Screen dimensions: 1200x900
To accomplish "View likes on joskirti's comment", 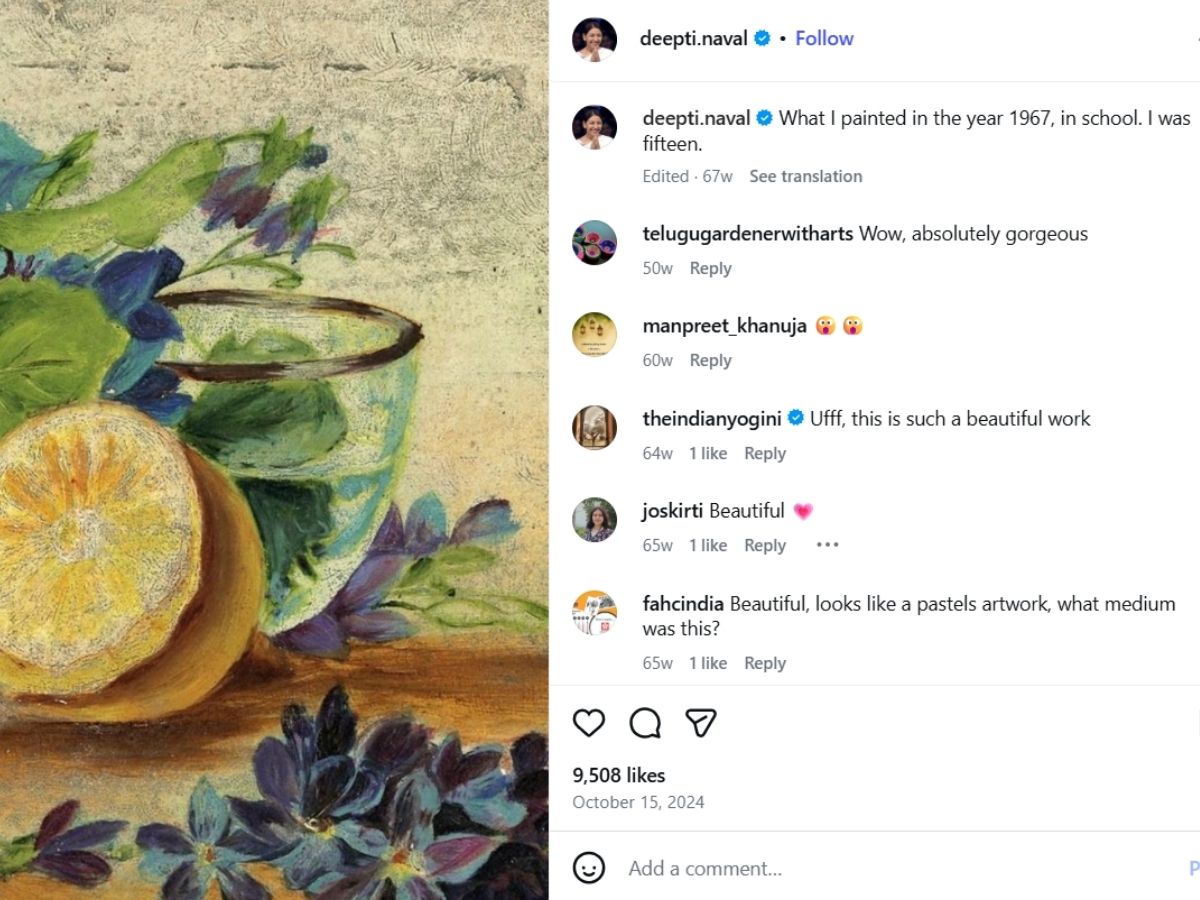I will 707,545.
